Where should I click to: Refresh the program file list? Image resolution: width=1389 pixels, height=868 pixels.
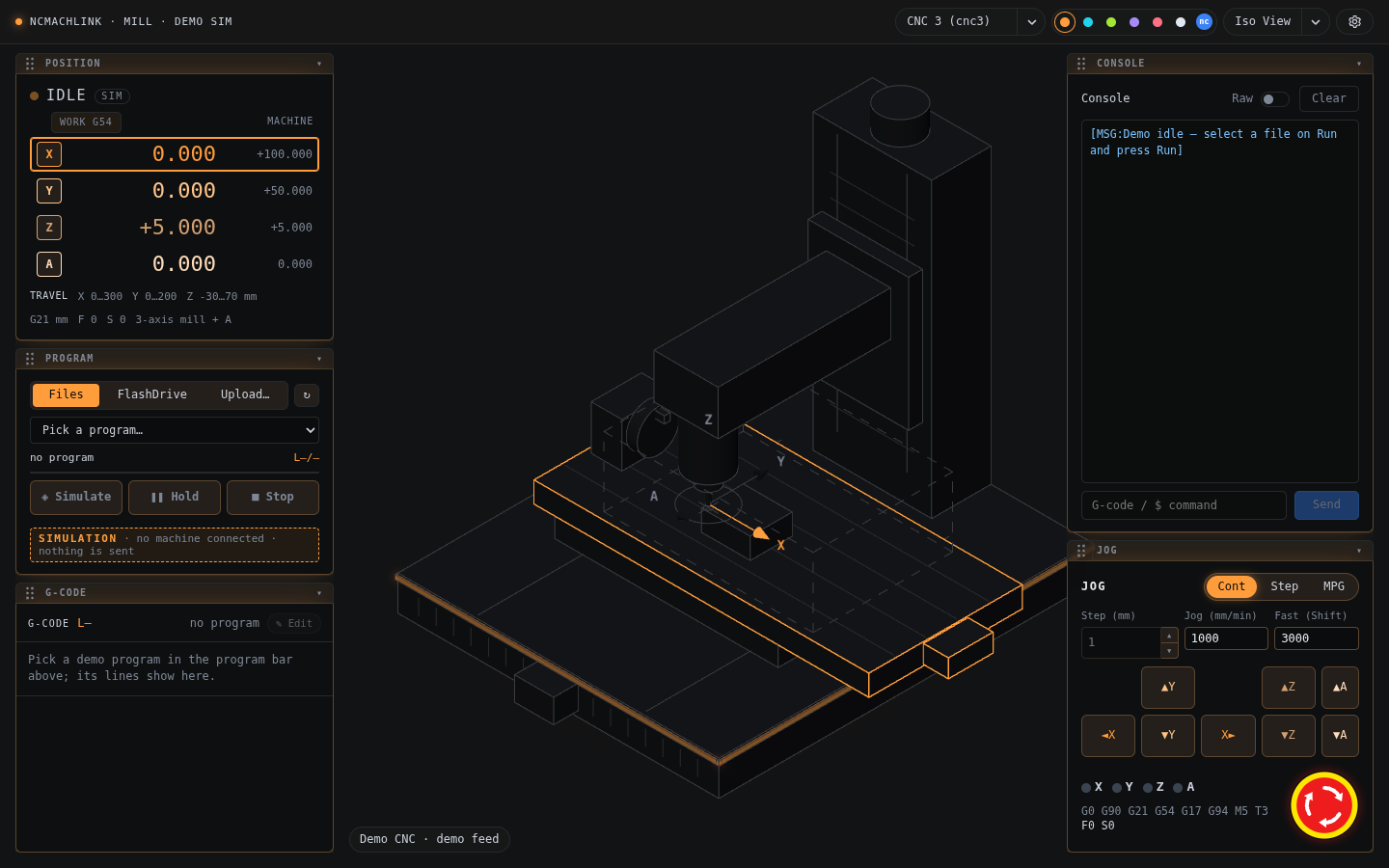(307, 394)
